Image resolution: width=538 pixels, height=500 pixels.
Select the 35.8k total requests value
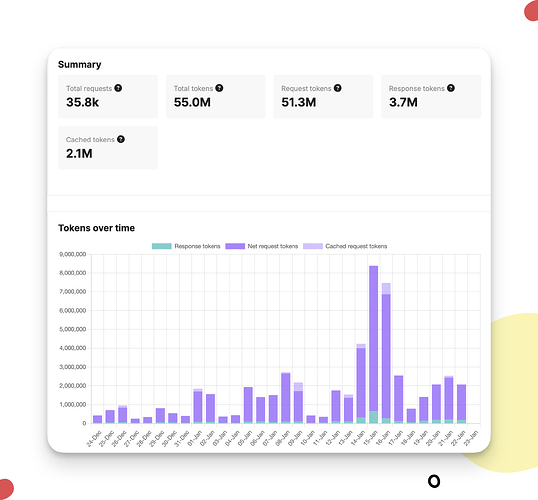pos(83,102)
